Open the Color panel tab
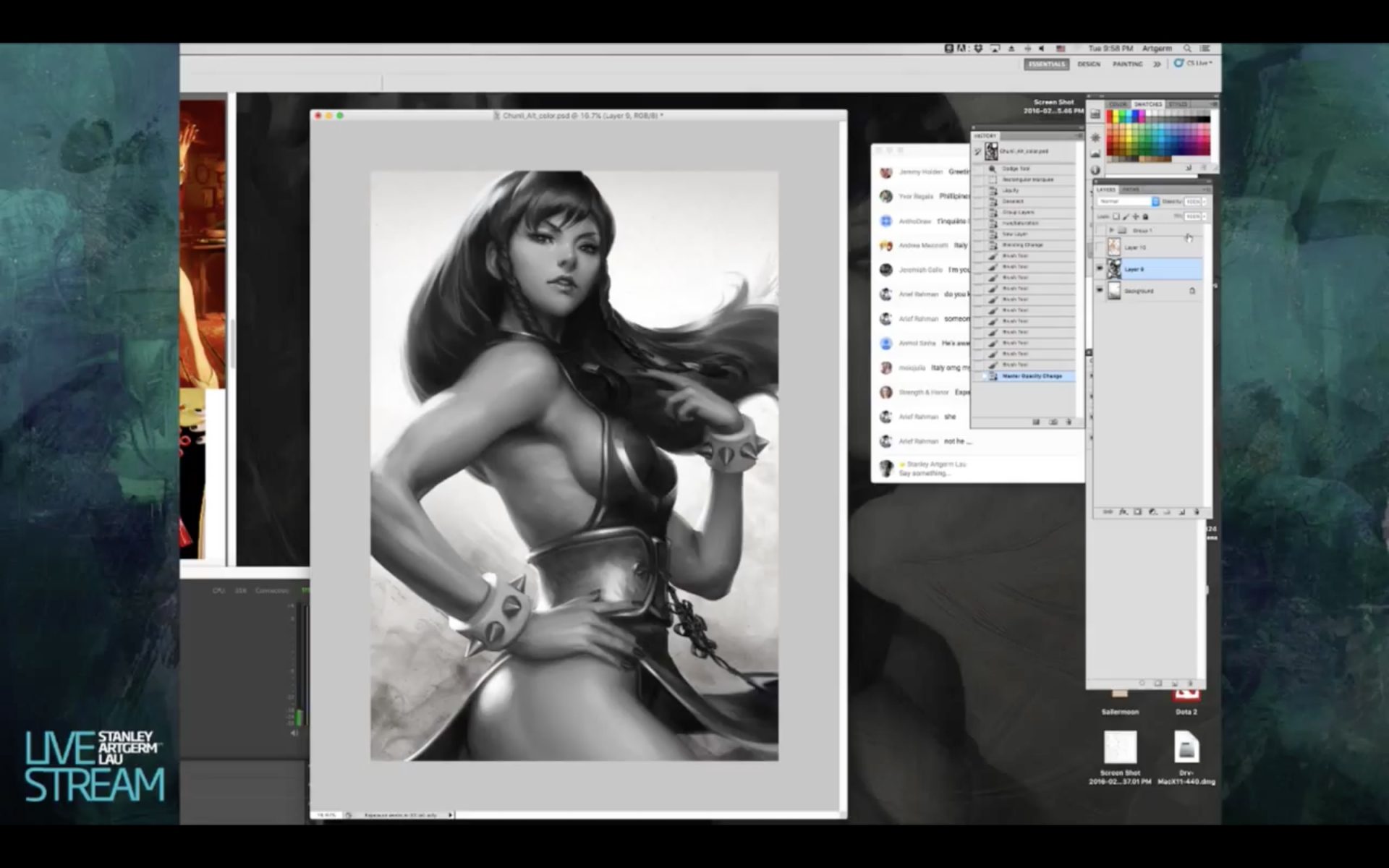This screenshot has width=1389, height=868. click(x=1118, y=104)
